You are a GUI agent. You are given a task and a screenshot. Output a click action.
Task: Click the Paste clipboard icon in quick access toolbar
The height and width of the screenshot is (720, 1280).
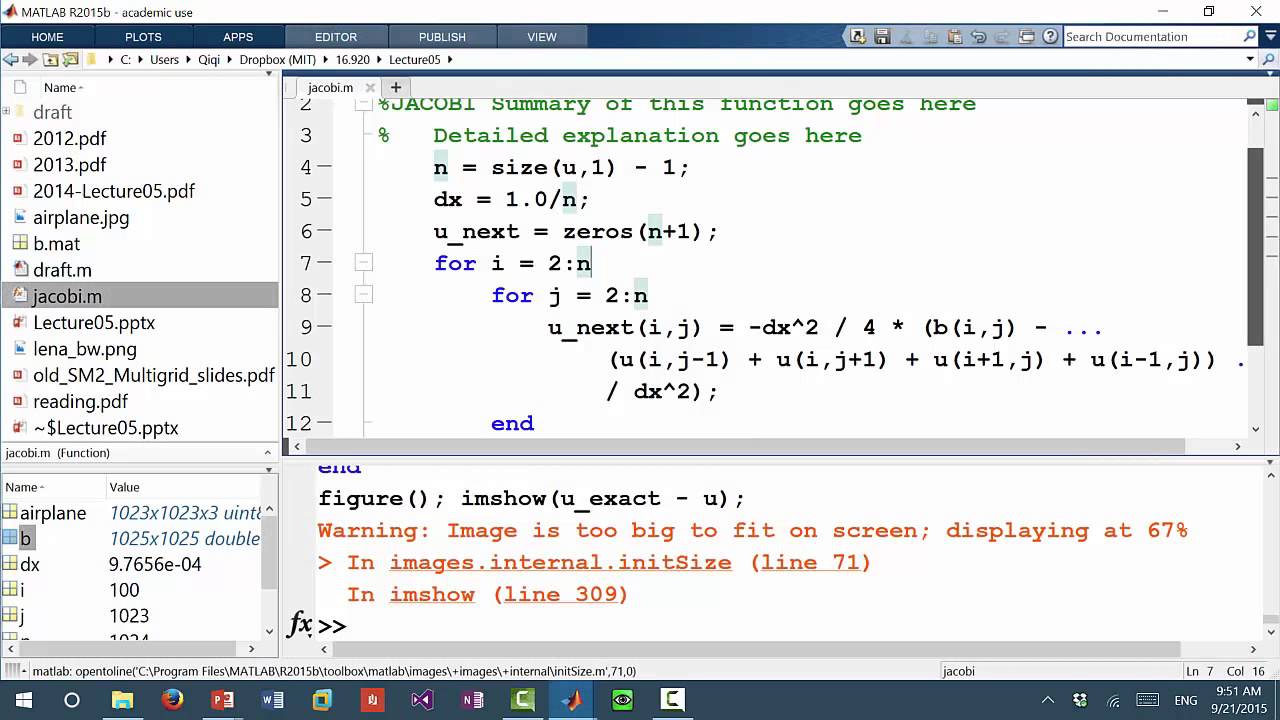[954, 37]
